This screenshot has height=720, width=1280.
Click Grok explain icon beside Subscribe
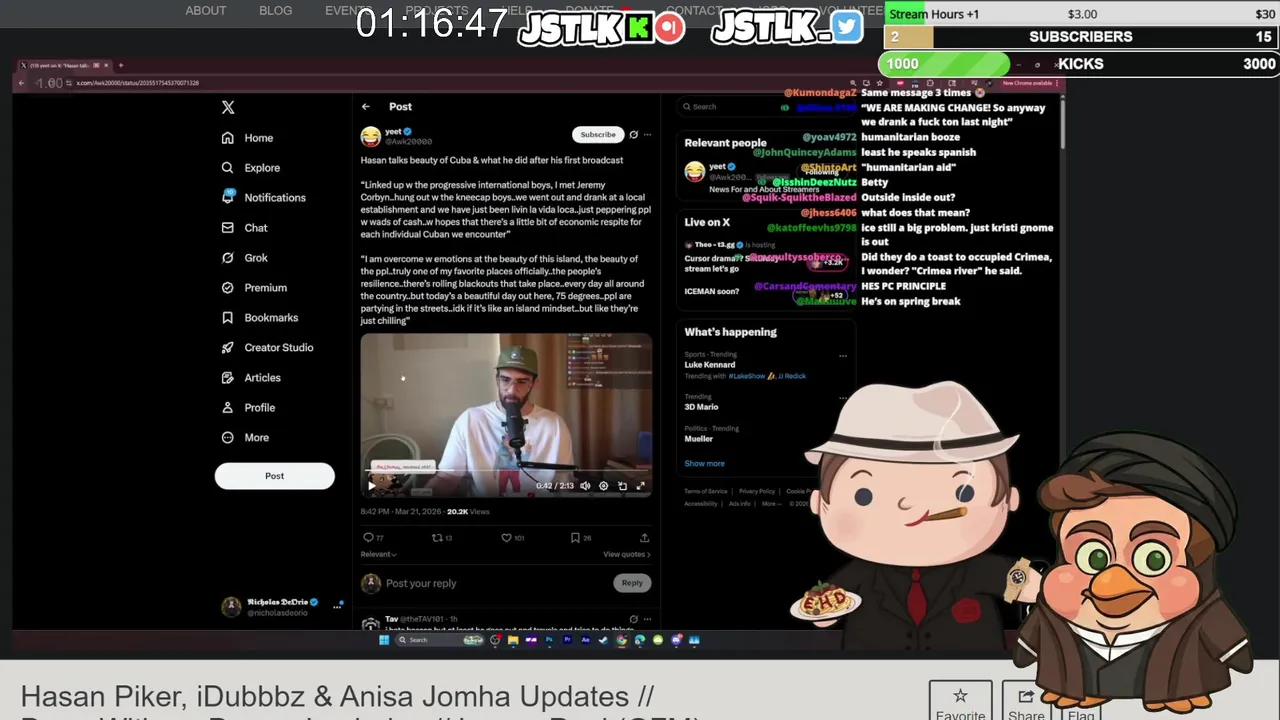click(633, 134)
